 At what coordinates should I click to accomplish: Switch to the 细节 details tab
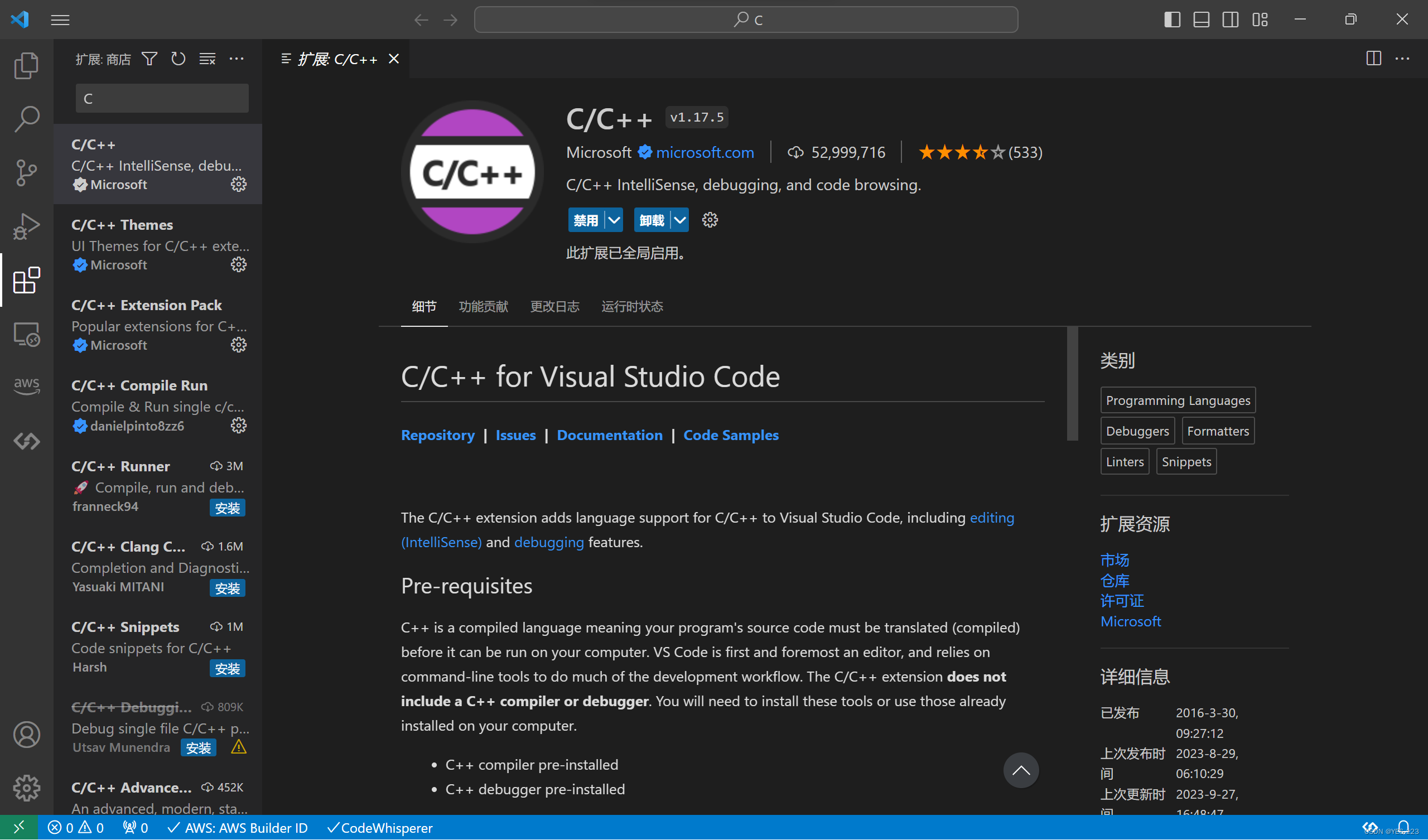424,307
